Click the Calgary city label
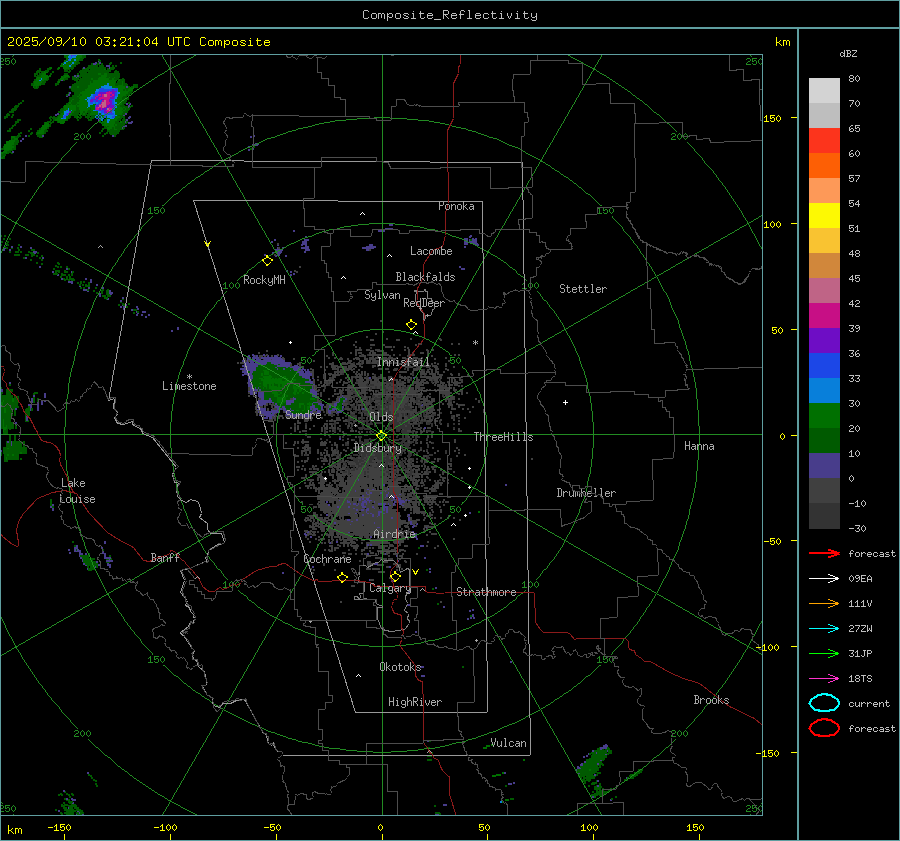 coord(390,588)
